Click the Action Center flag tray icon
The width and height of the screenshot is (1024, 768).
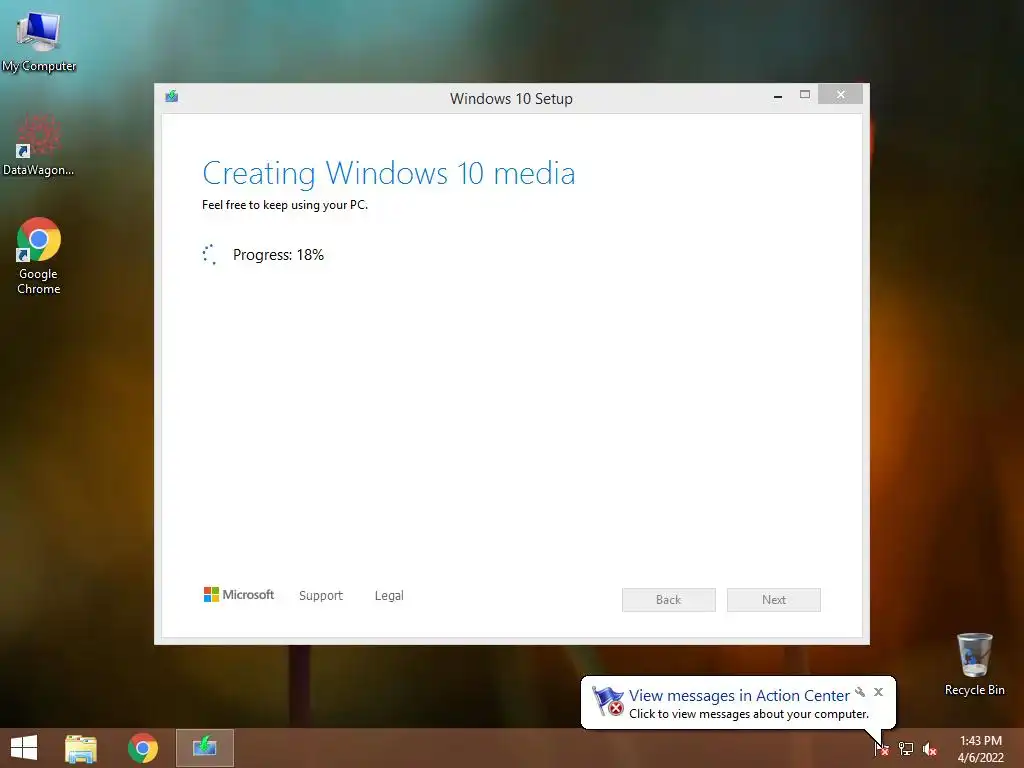click(x=881, y=748)
